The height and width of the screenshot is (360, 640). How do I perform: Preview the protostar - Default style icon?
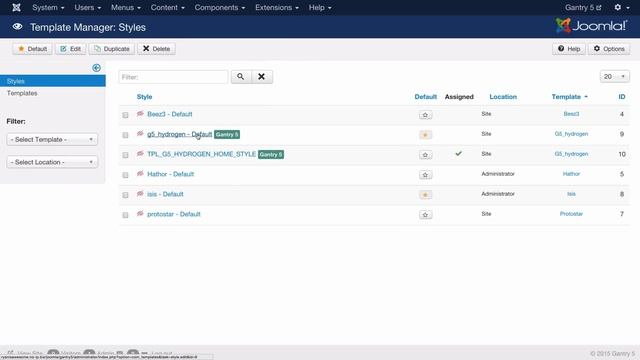[140, 214]
